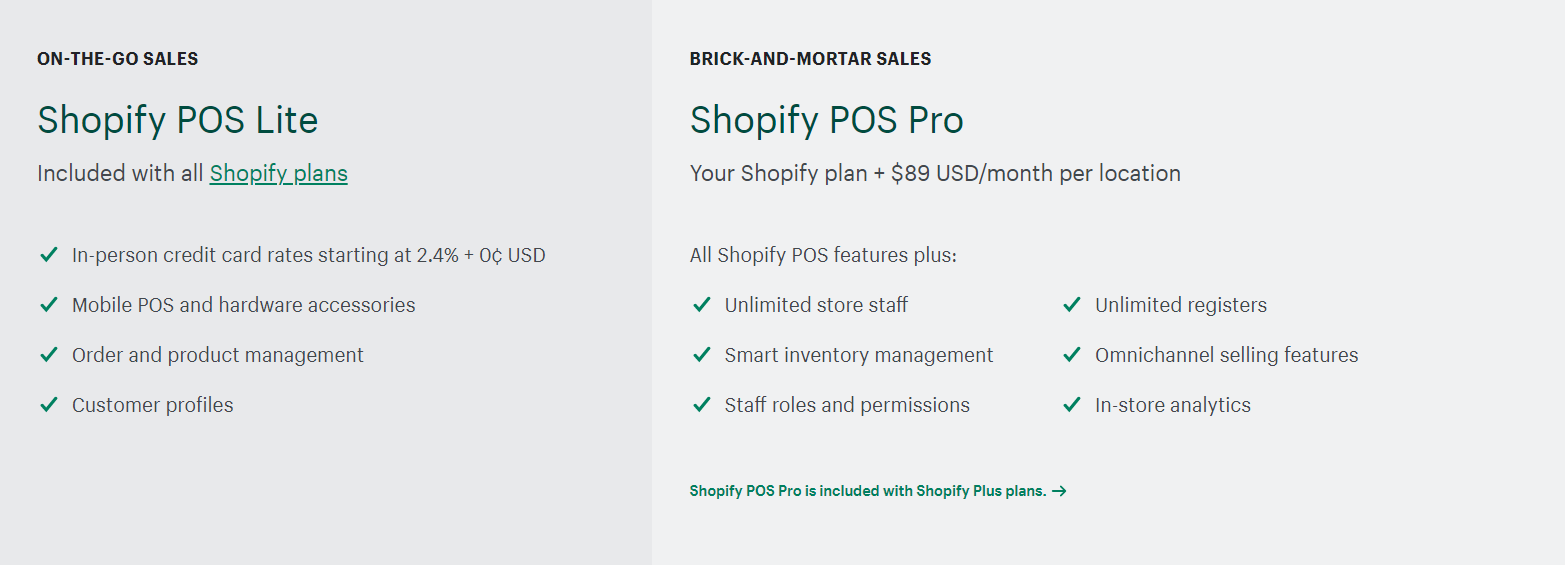
Task: Click checkmark beside Omnichannel selling features
Action: tap(1072, 355)
